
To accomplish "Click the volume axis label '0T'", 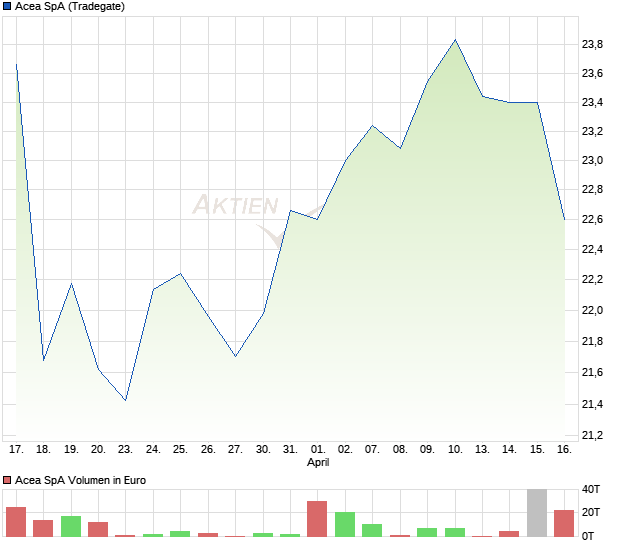I will point(588,536).
